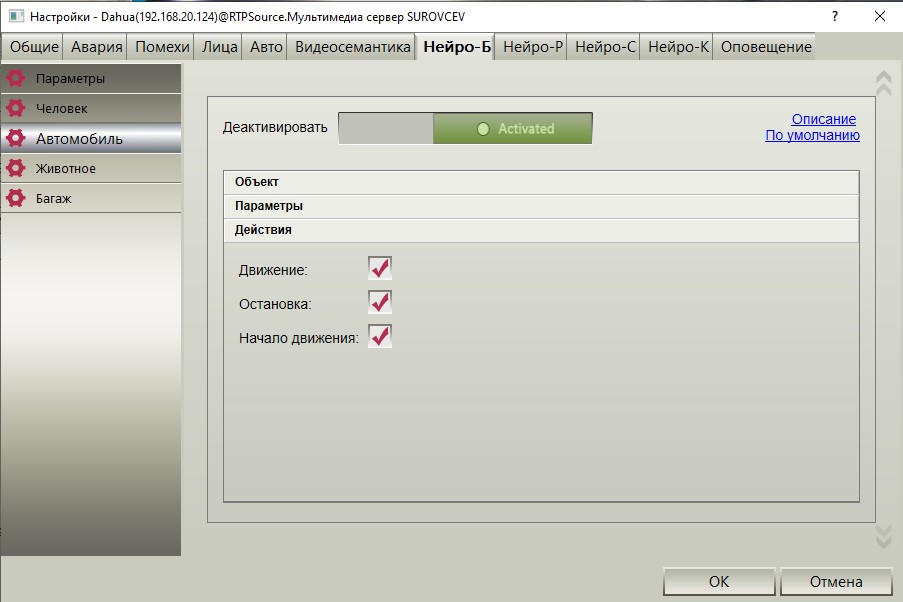Collapse the Действия section header
903x602 pixels.
click(x=541, y=230)
